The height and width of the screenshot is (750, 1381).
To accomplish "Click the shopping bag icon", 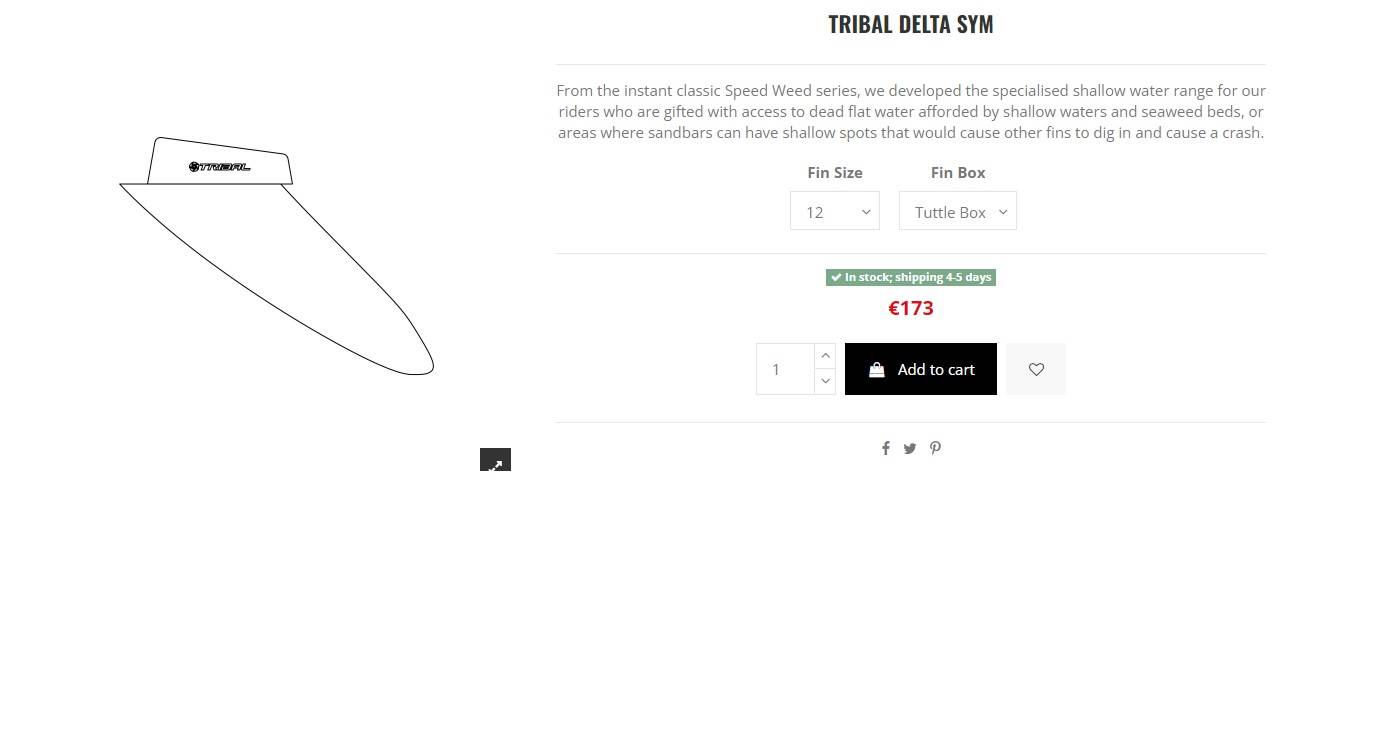I will point(877,370).
